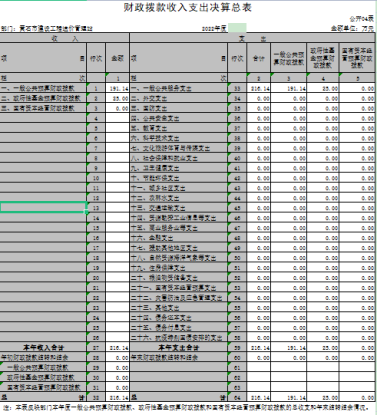Image resolution: width=378 pixels, height=416 pixels.
Task: Select the 支出 header cell
Action: tap(252, 38)
